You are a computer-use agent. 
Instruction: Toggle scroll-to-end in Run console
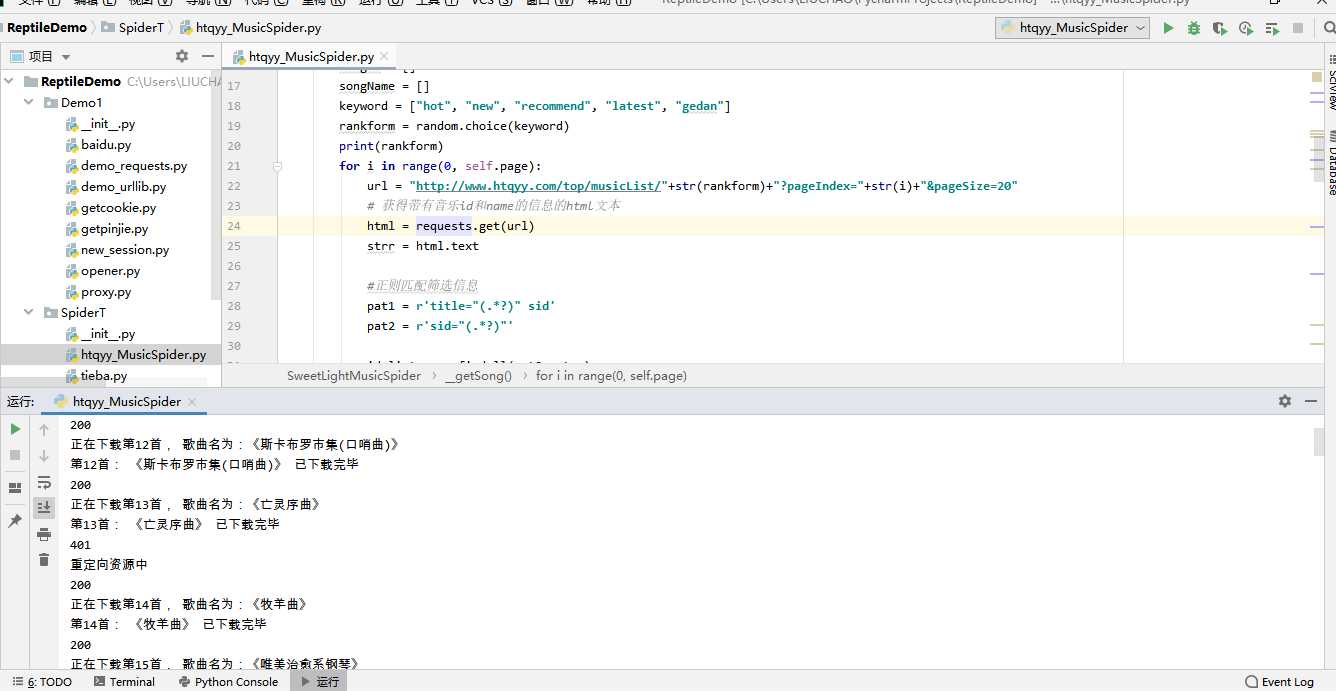pyautogui.click(x=44, y=508)
